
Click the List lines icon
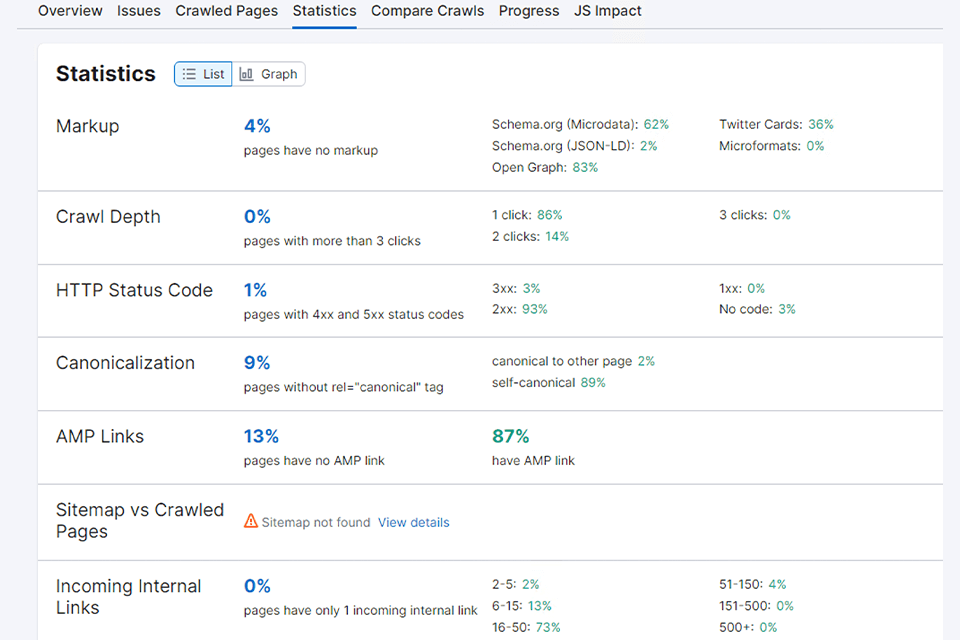pos(189,74)
